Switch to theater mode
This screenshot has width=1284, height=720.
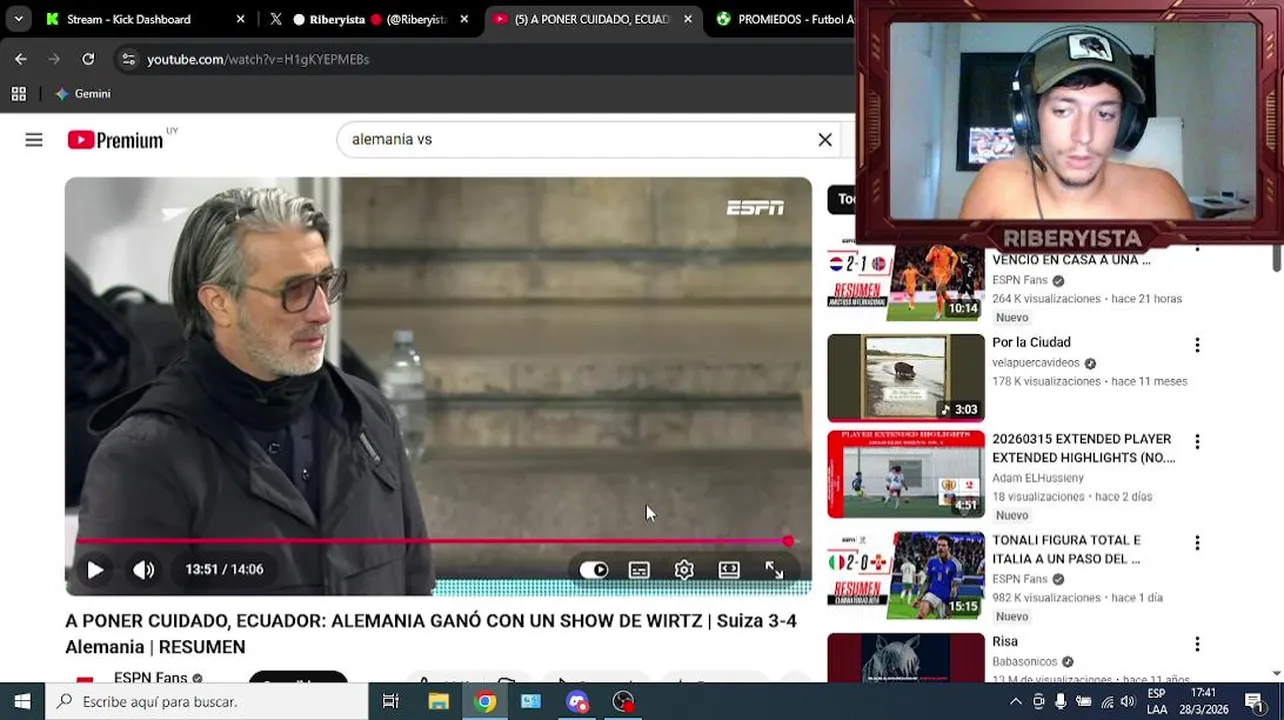tap(729, 570)
